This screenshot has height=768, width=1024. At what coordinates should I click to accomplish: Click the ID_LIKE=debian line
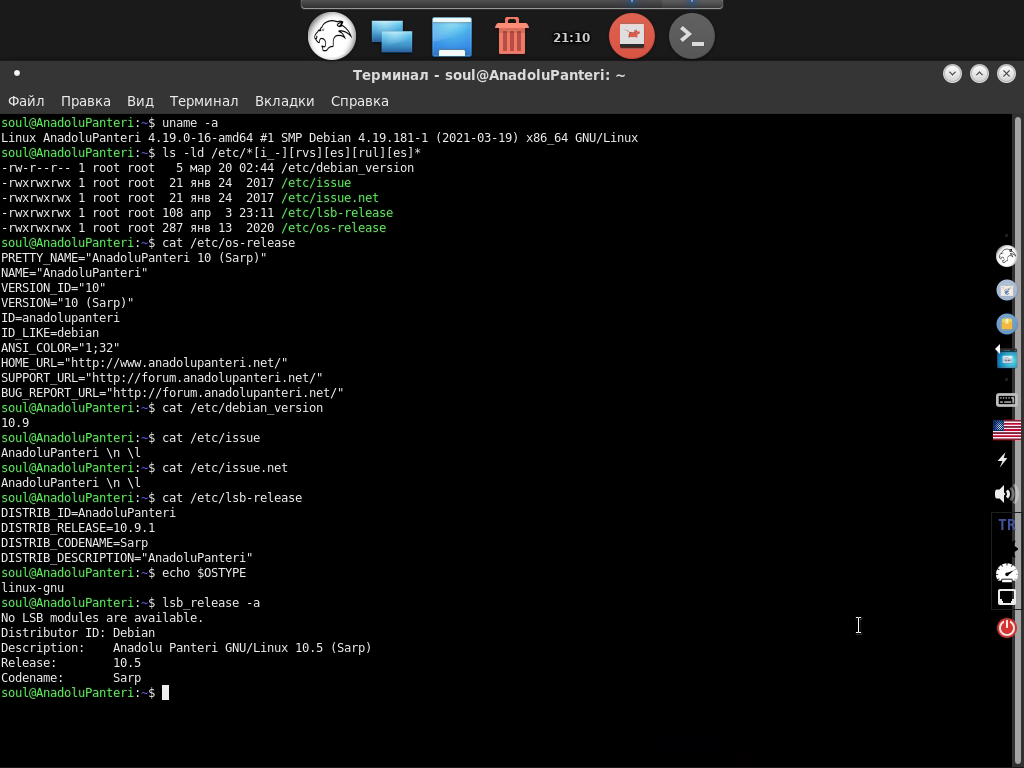50,333
